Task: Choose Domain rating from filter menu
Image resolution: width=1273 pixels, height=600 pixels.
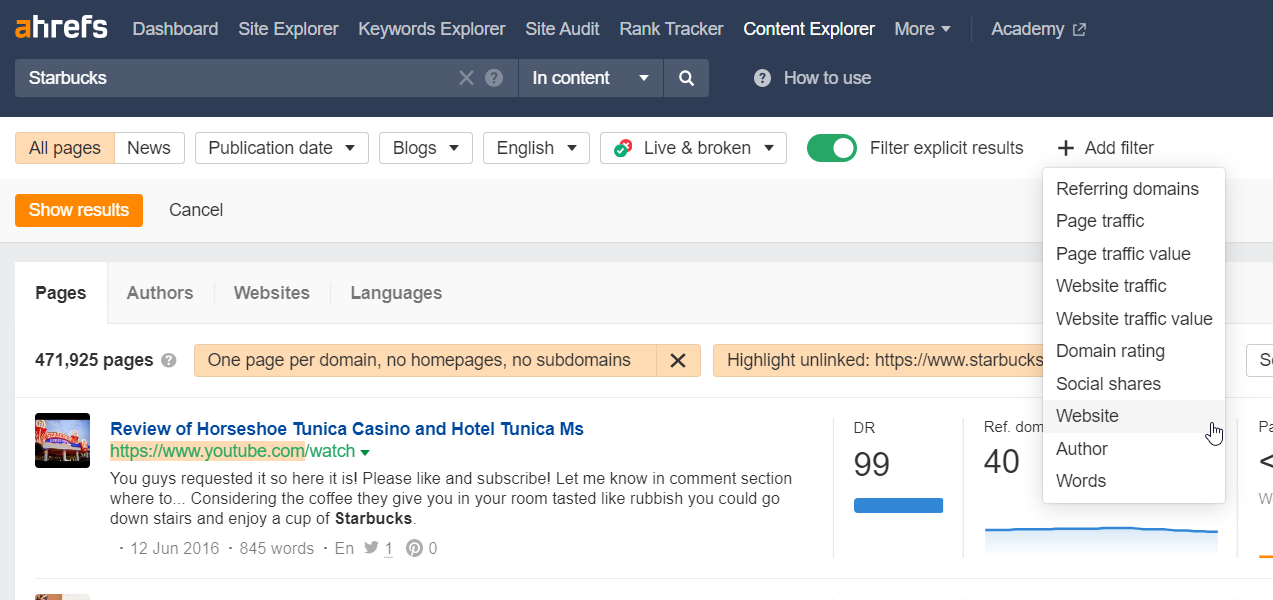Action: (1110, 351)
